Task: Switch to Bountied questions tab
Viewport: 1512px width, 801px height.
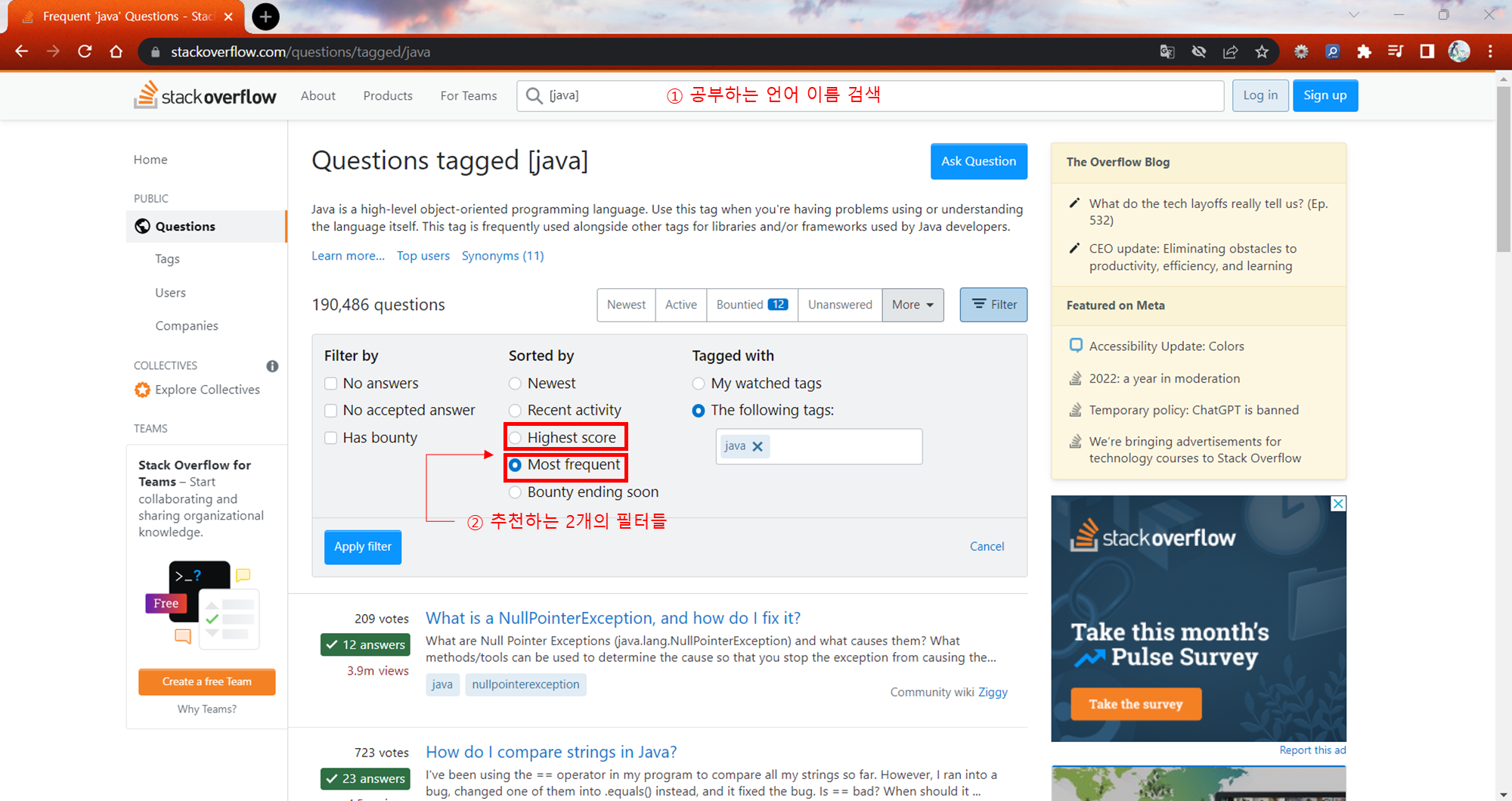Action: click(x=752, y=305)
